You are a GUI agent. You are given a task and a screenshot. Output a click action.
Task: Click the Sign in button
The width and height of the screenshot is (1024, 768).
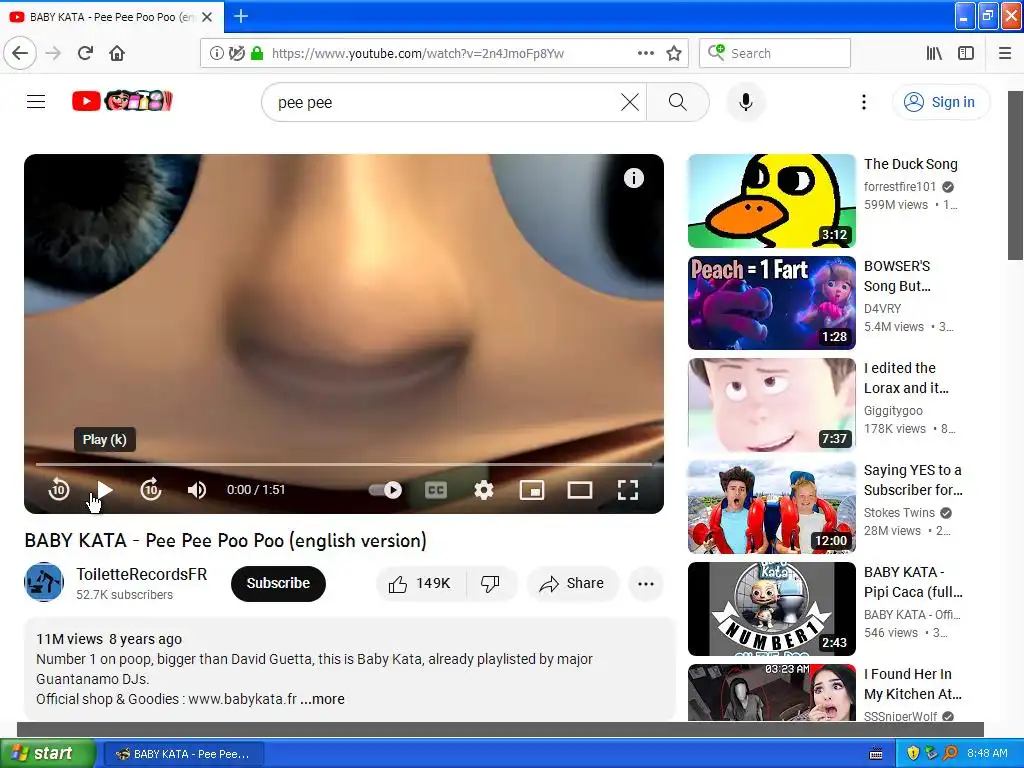point(940,103)
